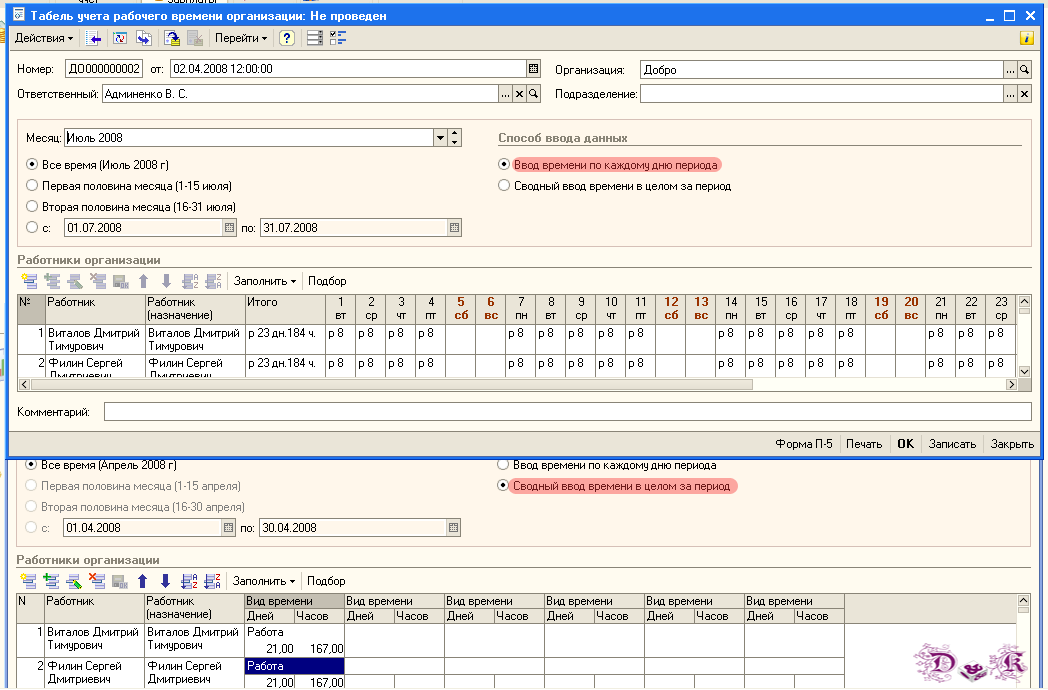Screen dimensions: 1048x690
Task: Click the checklist settings icon in top toolbar
Action: point(338,38)
